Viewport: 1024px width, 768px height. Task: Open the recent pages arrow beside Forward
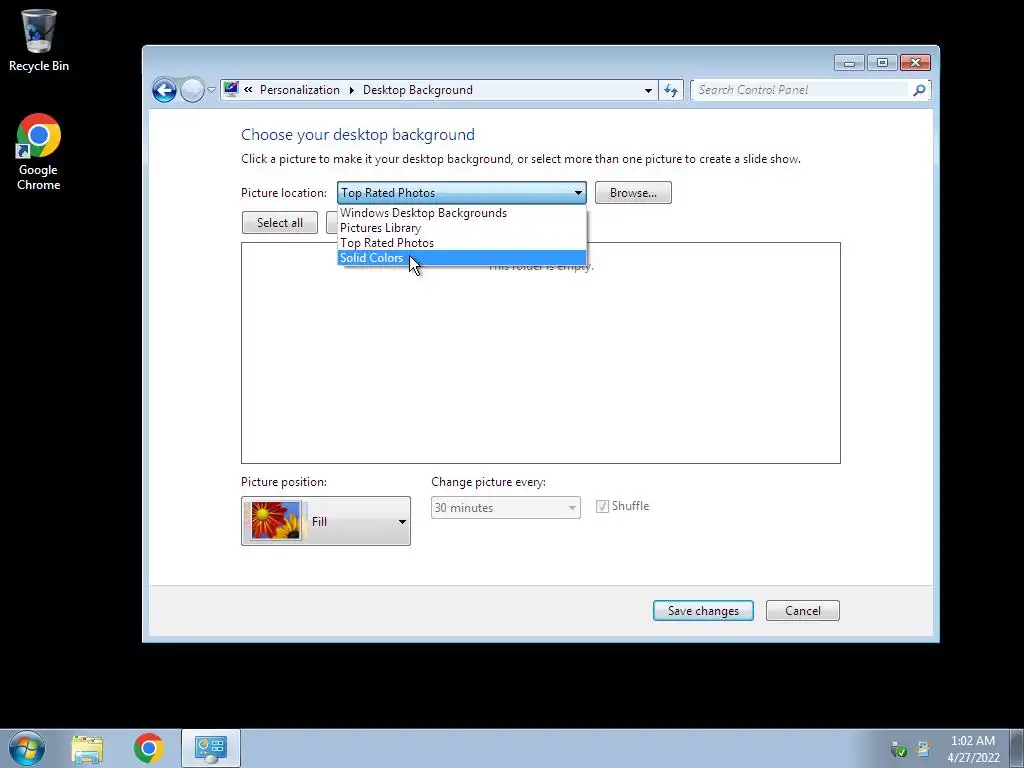point(211,90)
